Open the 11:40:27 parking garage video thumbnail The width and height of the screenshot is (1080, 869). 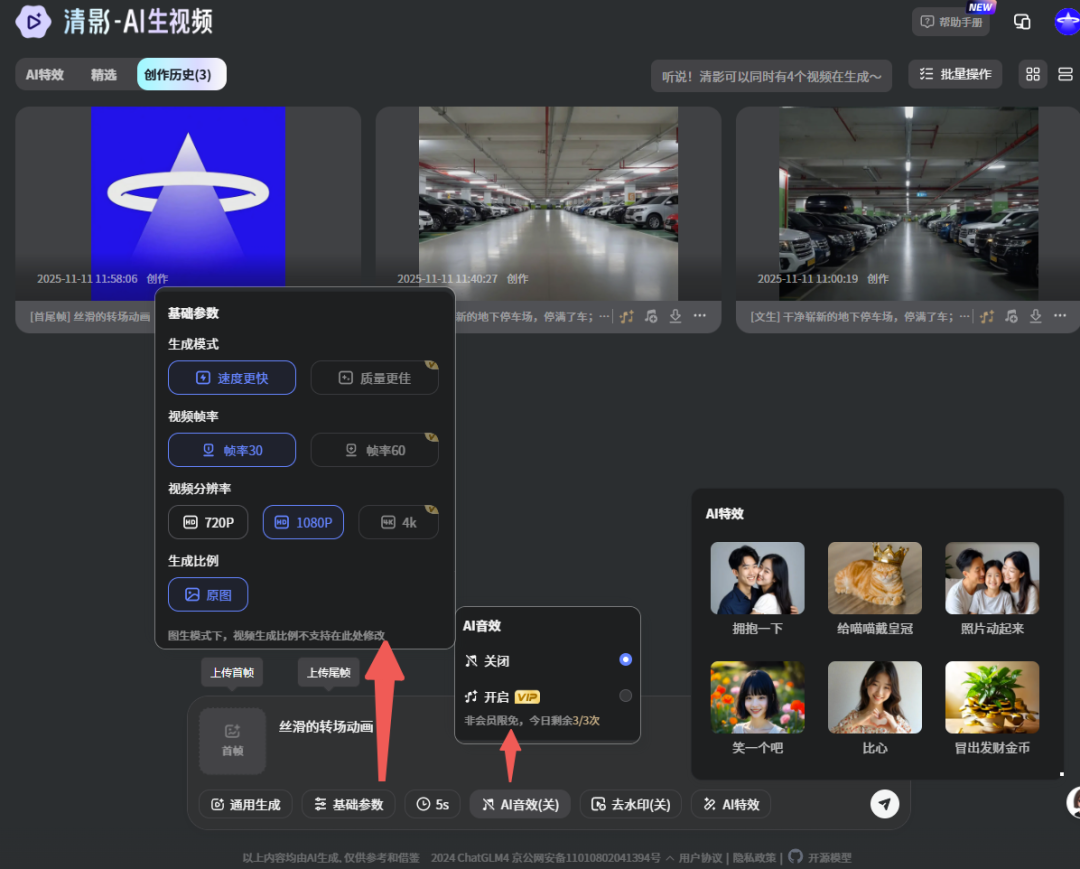[x=548, y=203]
